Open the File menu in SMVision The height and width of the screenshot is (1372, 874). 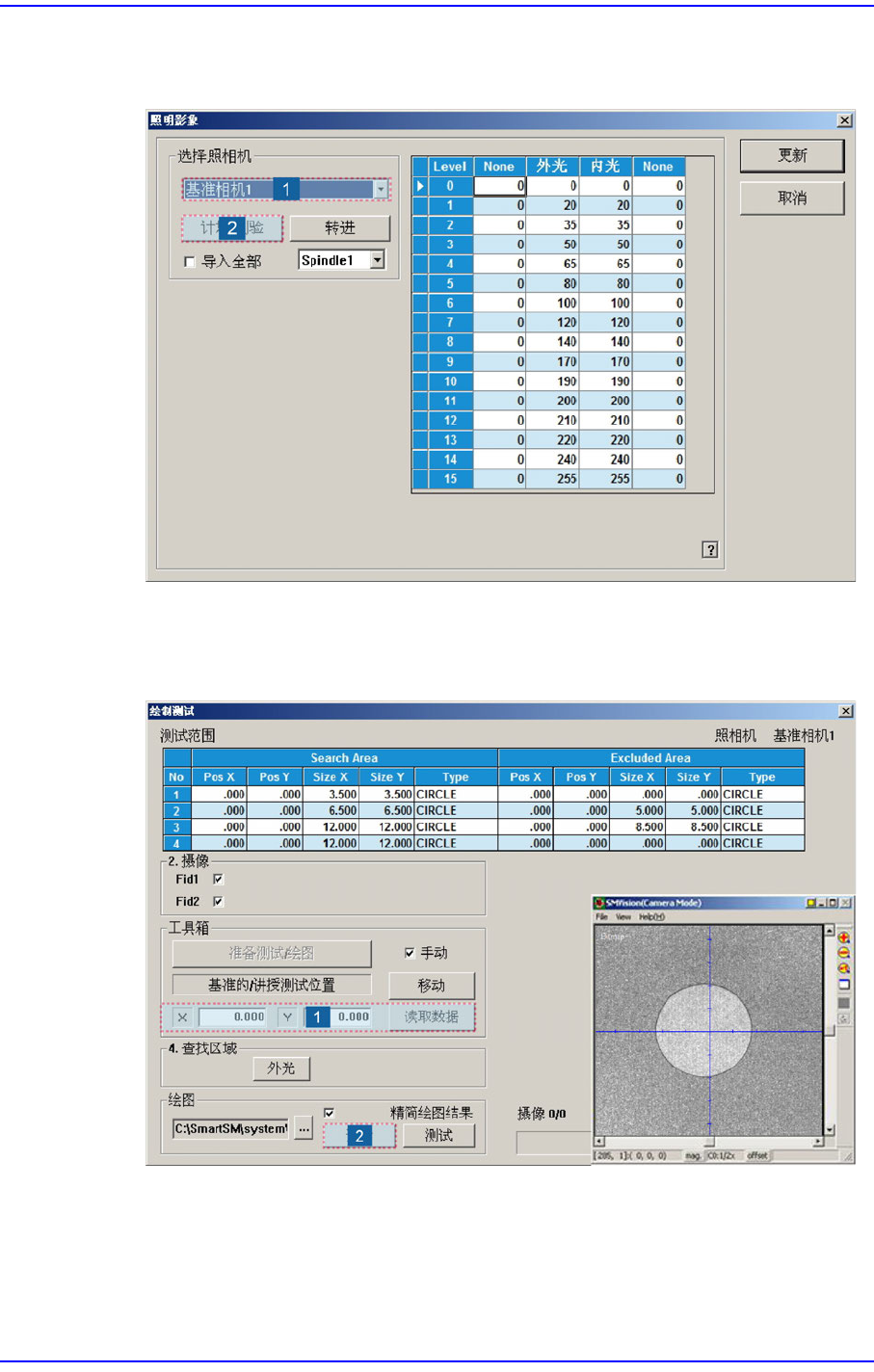tap(602, 917)
